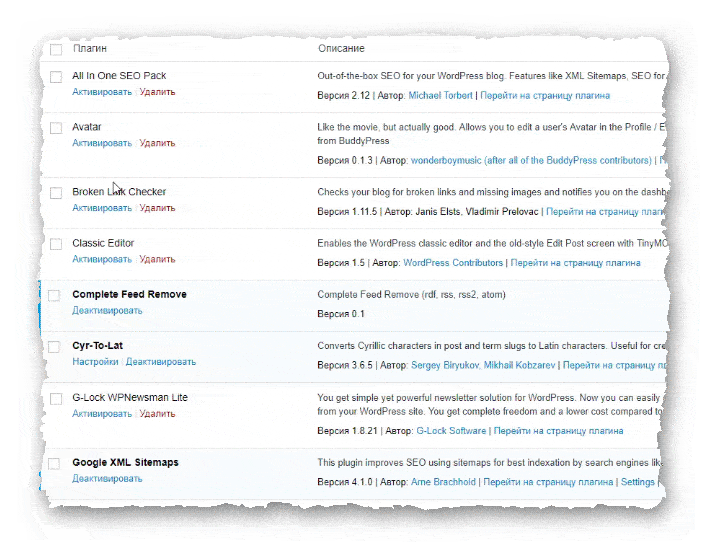Click the Версия 2.12 text
The height and width of the screenshot is (544, 704).
[343, 96]
